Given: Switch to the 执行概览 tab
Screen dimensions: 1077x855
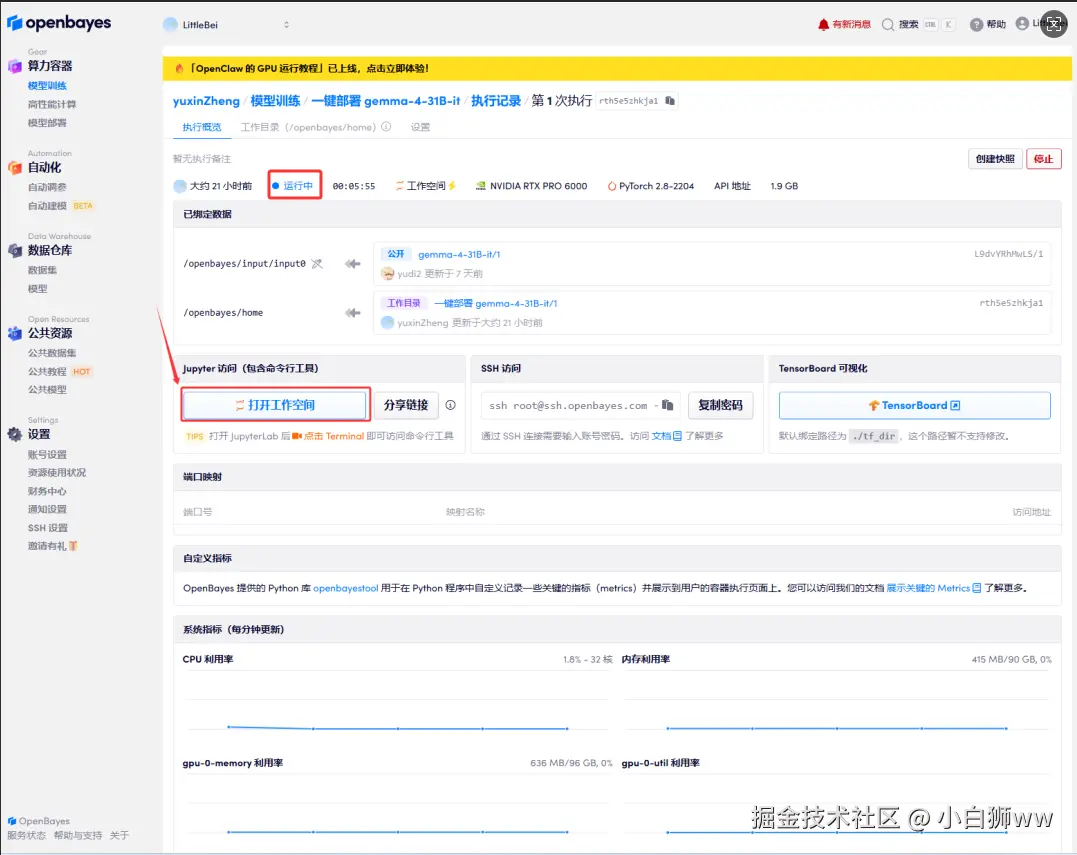Looking at the screenshot, I should click(202, 127).
